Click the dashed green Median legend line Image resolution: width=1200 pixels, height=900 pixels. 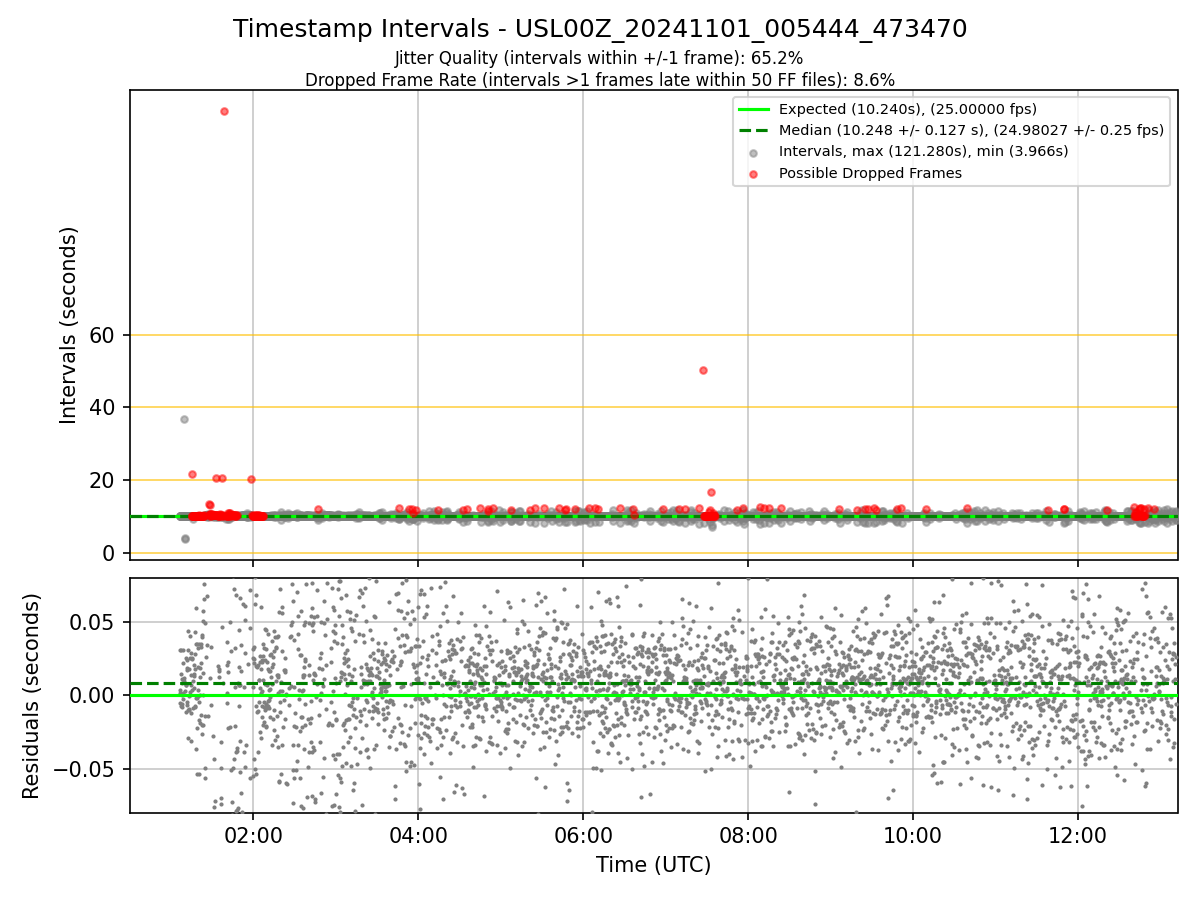click(754, 130)
